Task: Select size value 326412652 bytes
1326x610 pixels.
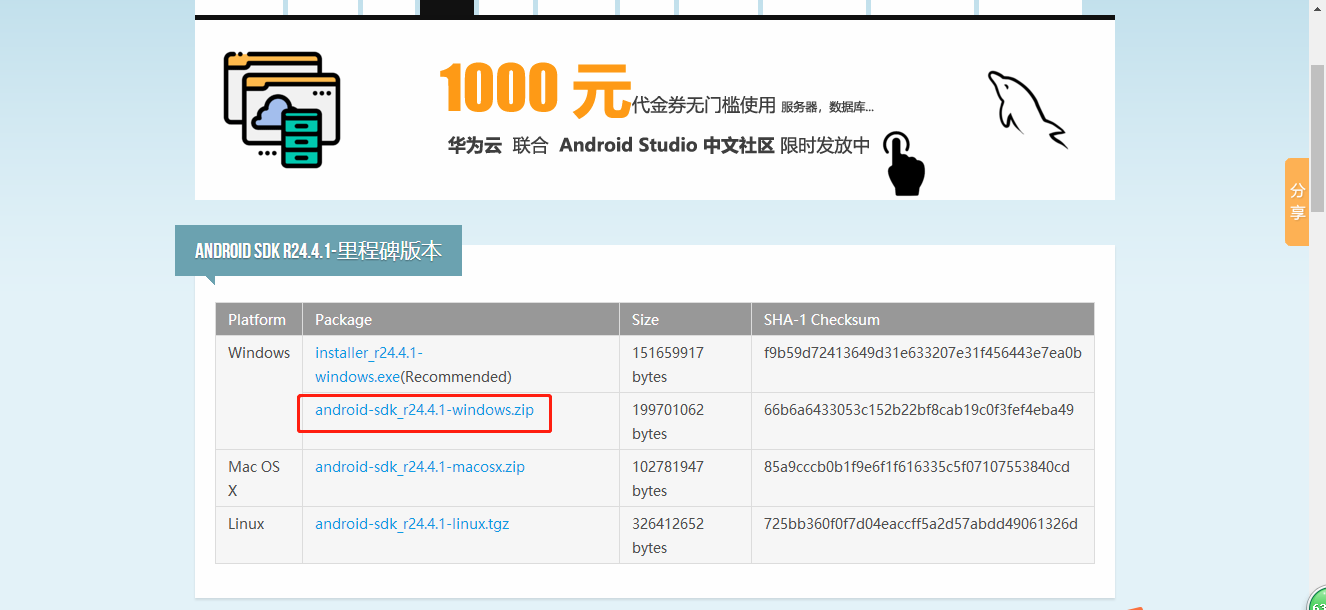Action: point(668,536)
